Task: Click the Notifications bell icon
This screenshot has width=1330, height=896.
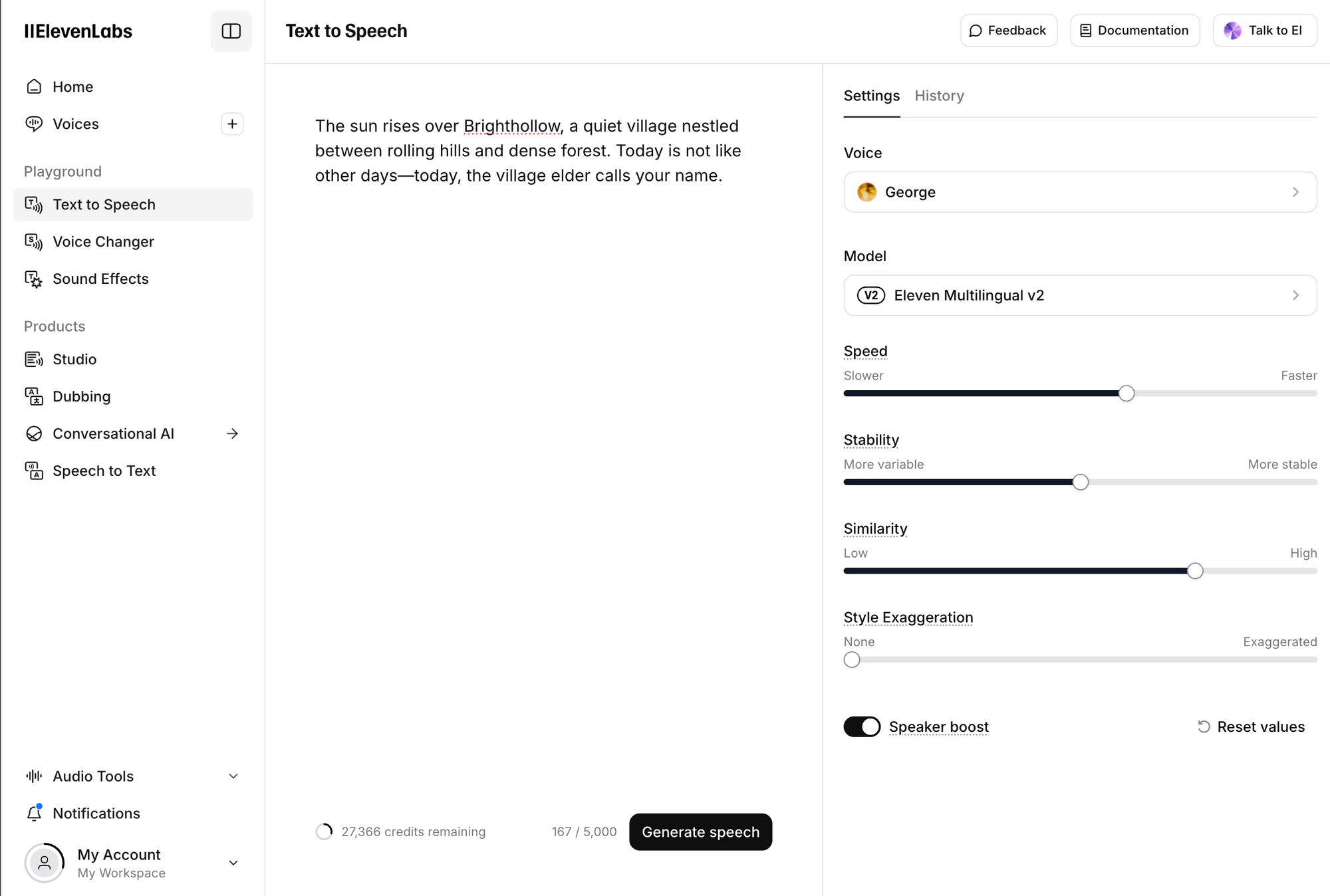Action: (34, 813)
